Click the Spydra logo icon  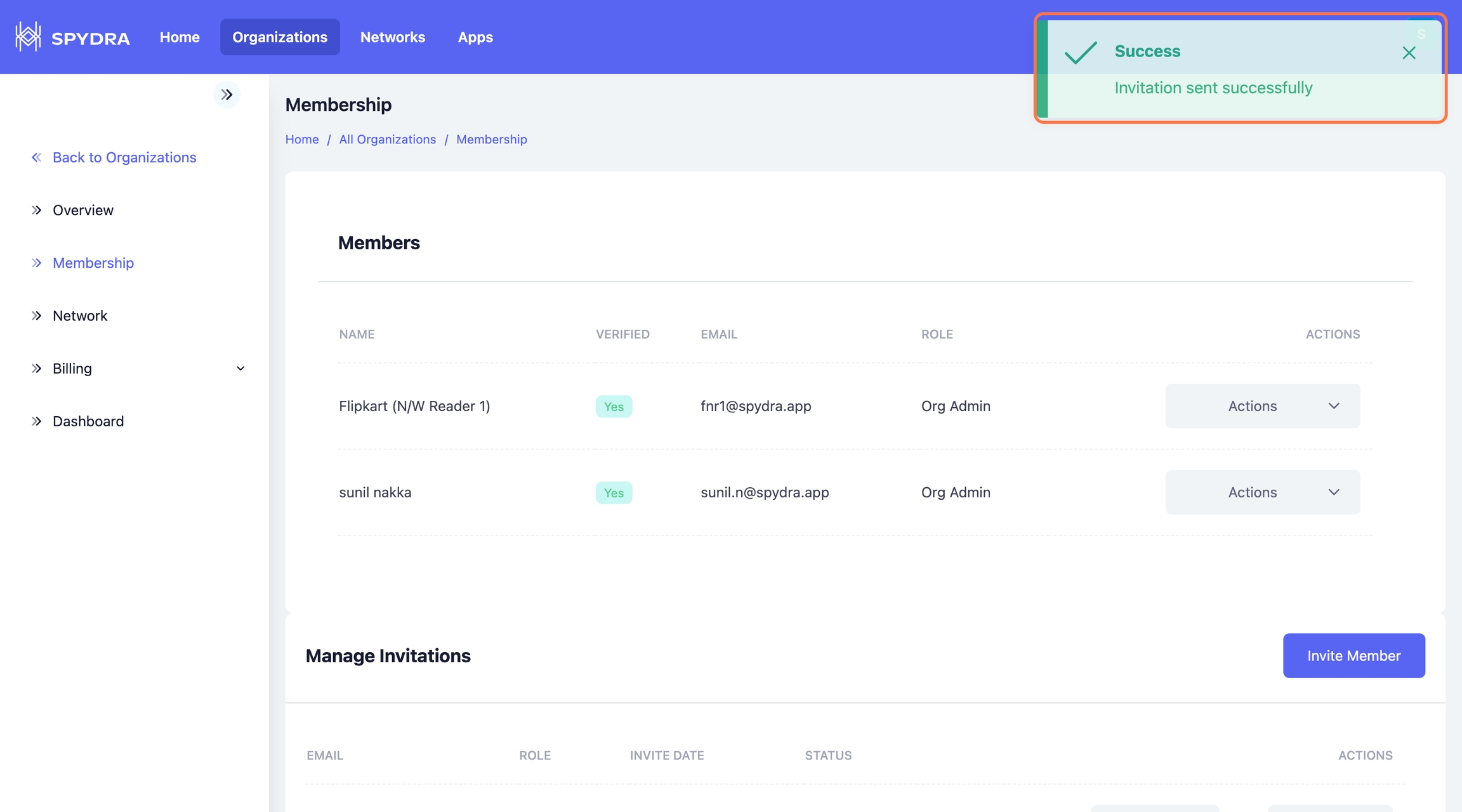tap(28, 37)
